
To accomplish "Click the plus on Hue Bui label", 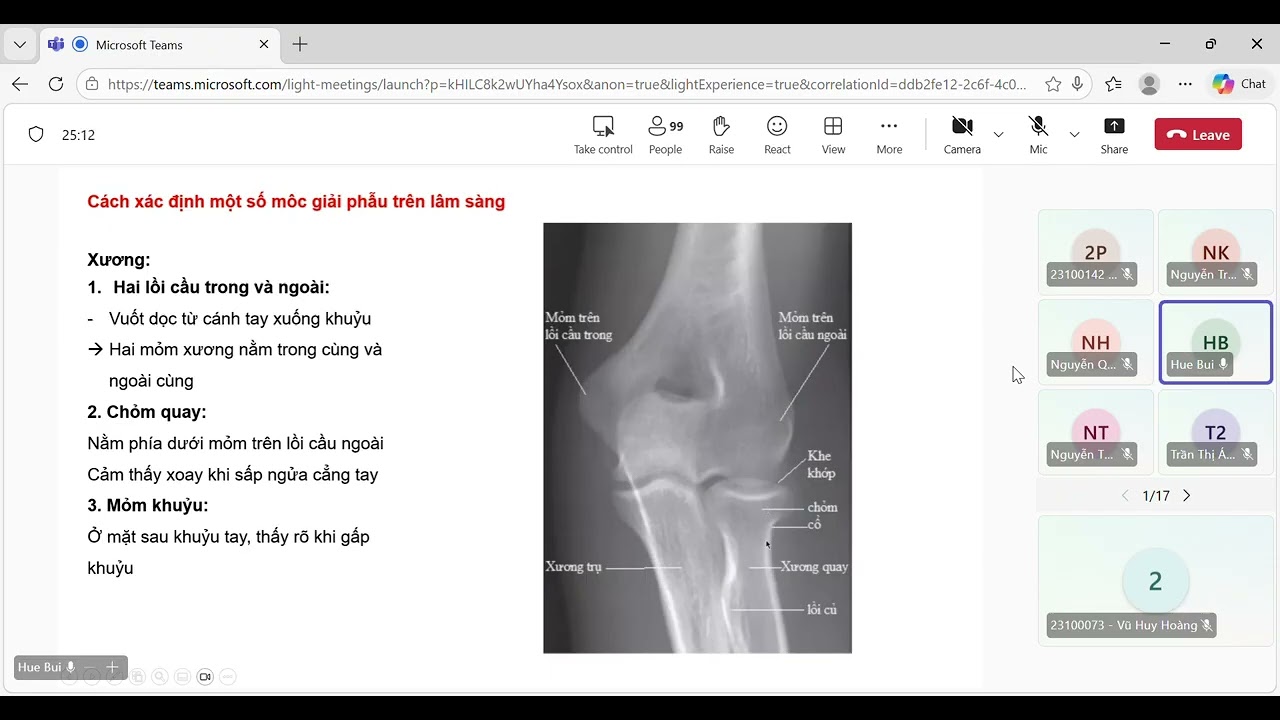I will point(112,667).
